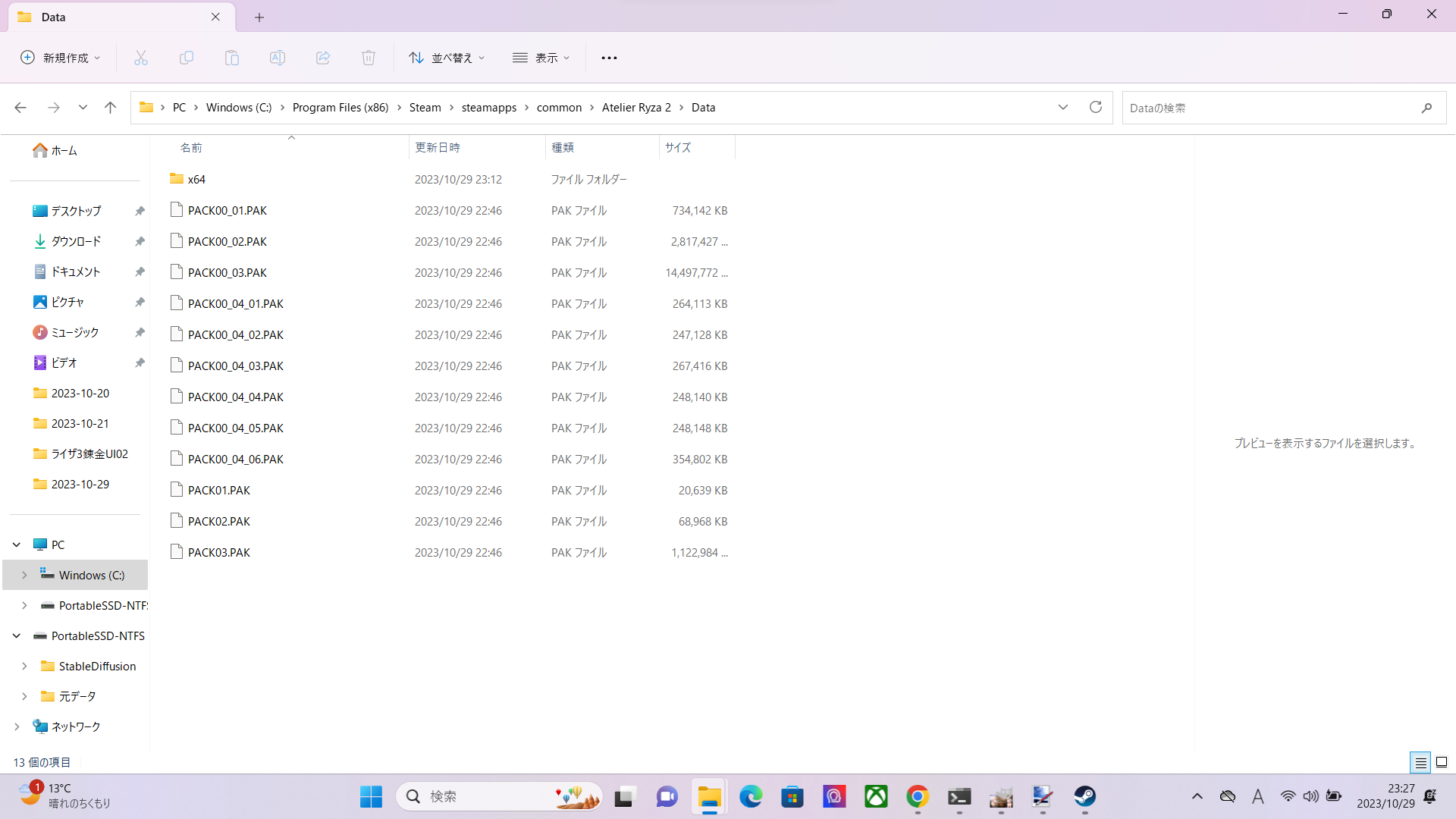Open recent locations dropdown chevron
1456x819 pixels.
(83, 108)
